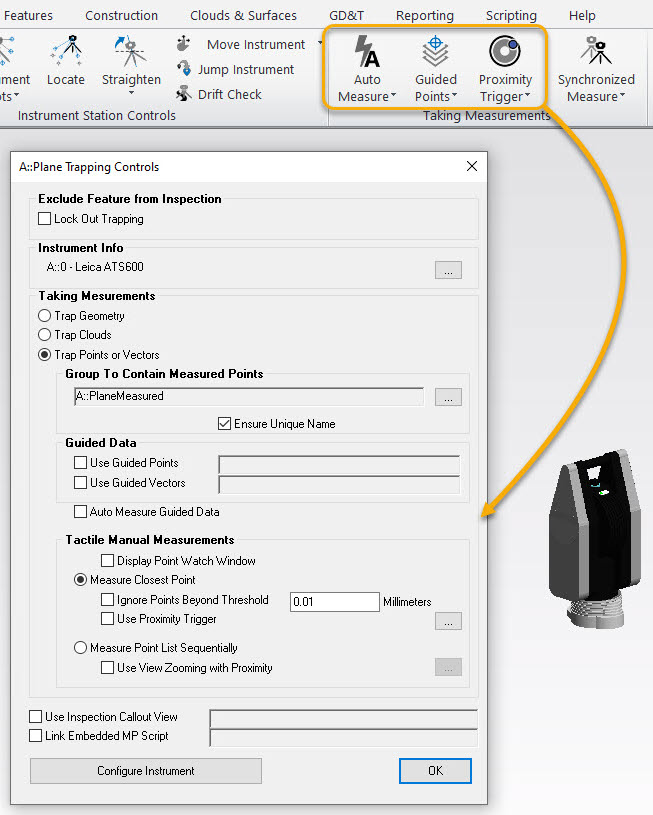Choose Measure Point List Sequentially

pyautogui.click(x=81, y=648)
